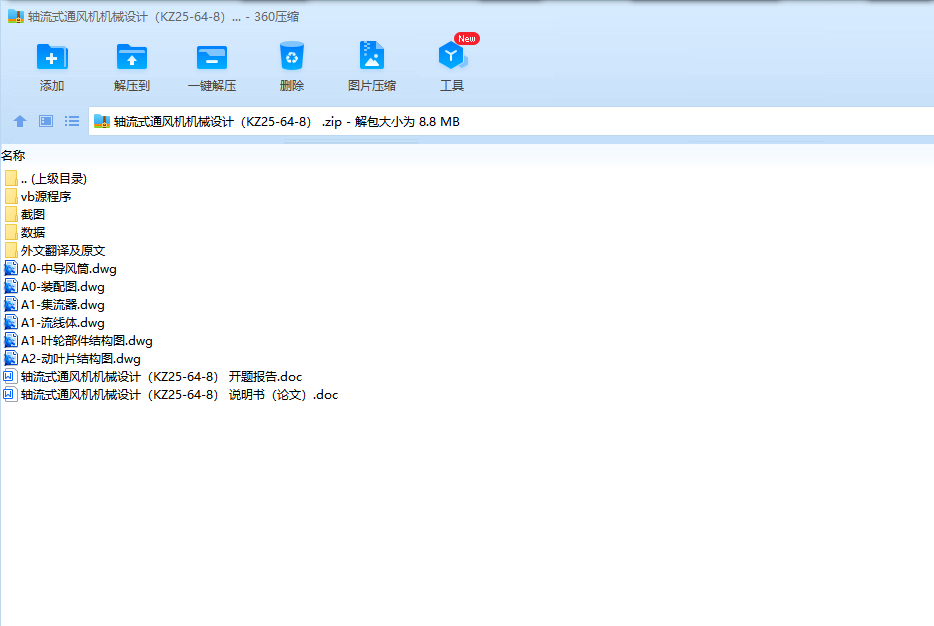Click the folder icon beside vb源程序

tap(11, 197)
